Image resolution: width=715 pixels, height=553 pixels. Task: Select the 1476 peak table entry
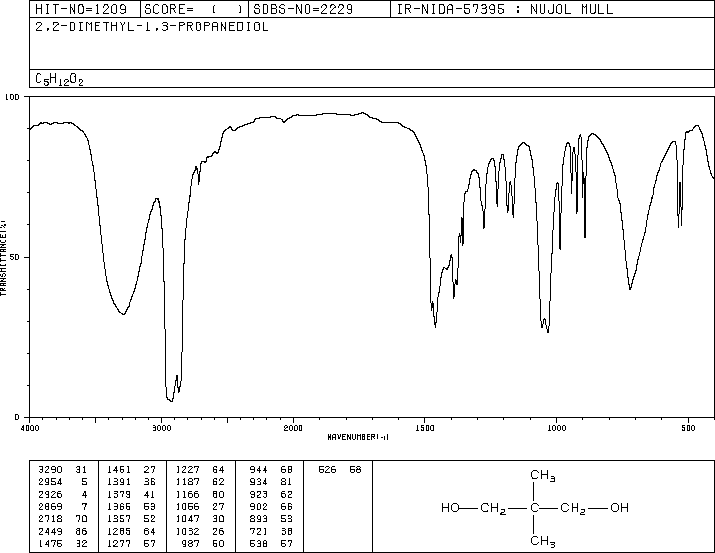62,543
